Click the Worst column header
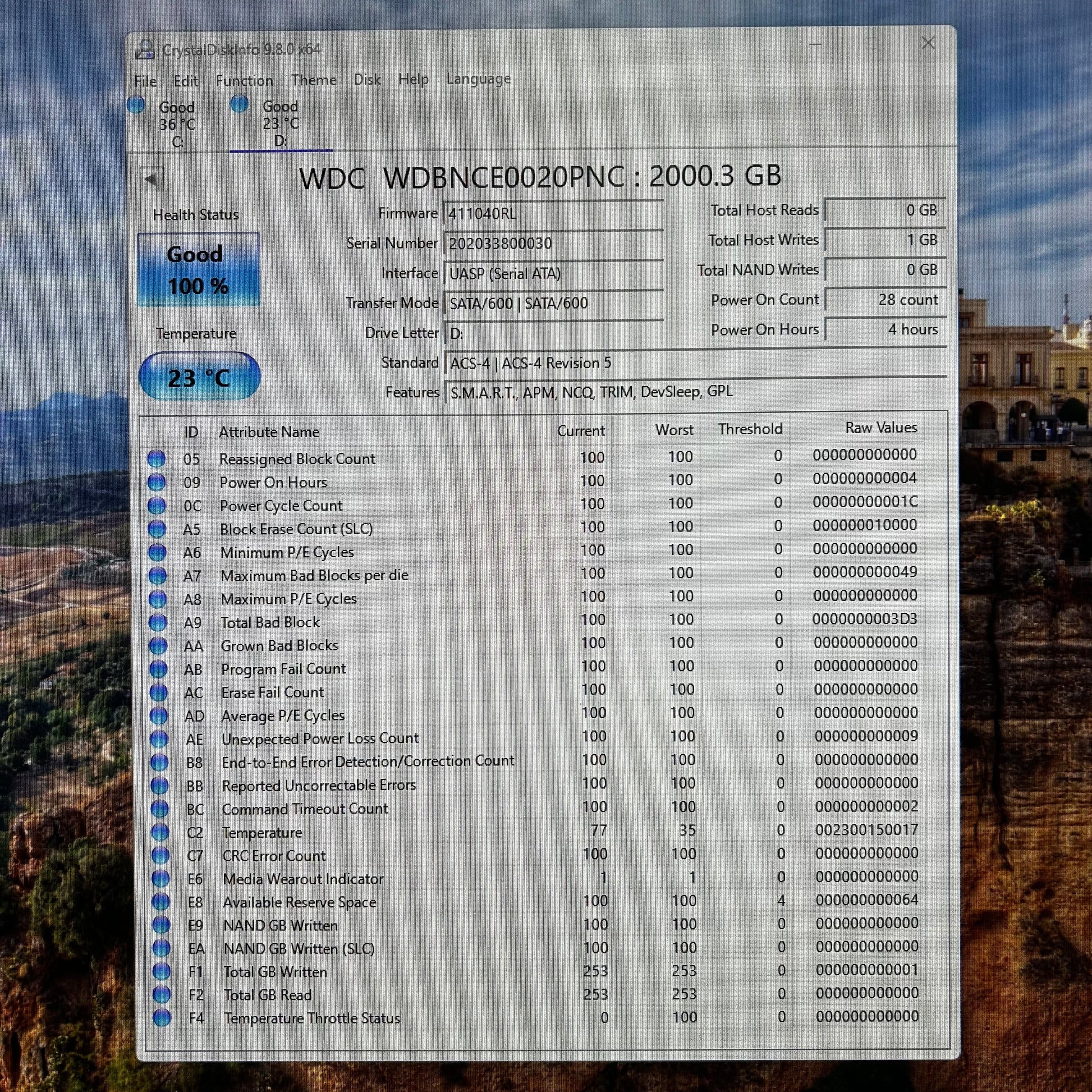1092x1092 pixels. coord(675,430)
